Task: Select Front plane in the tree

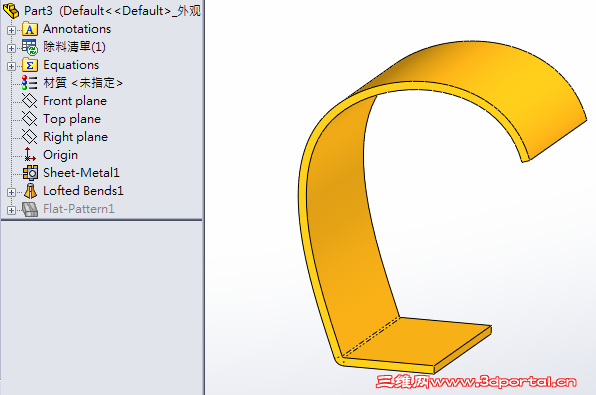Action: [75, 101]
